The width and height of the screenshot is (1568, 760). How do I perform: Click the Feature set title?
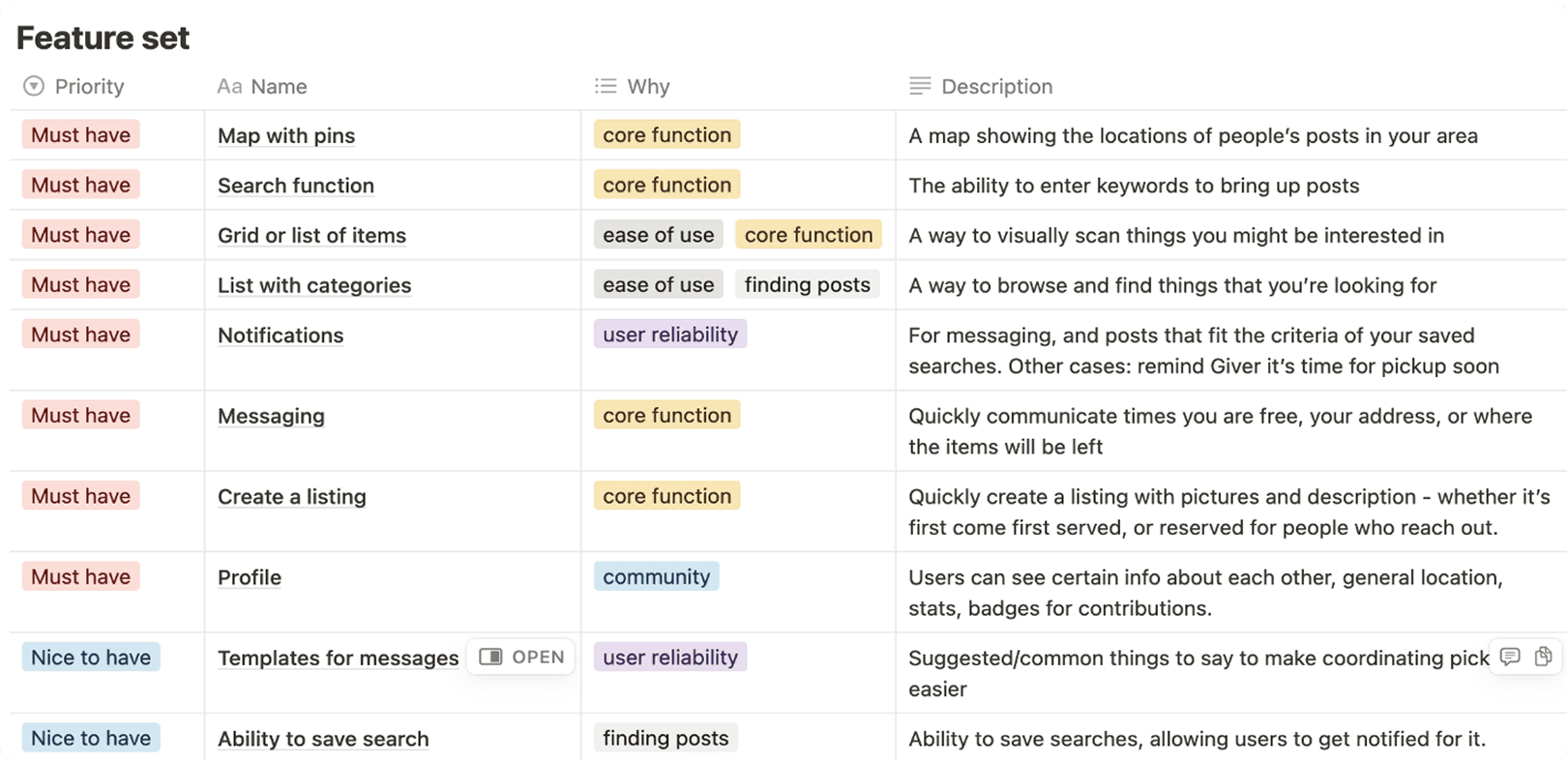pyautogui.click(x=103, y=38)
